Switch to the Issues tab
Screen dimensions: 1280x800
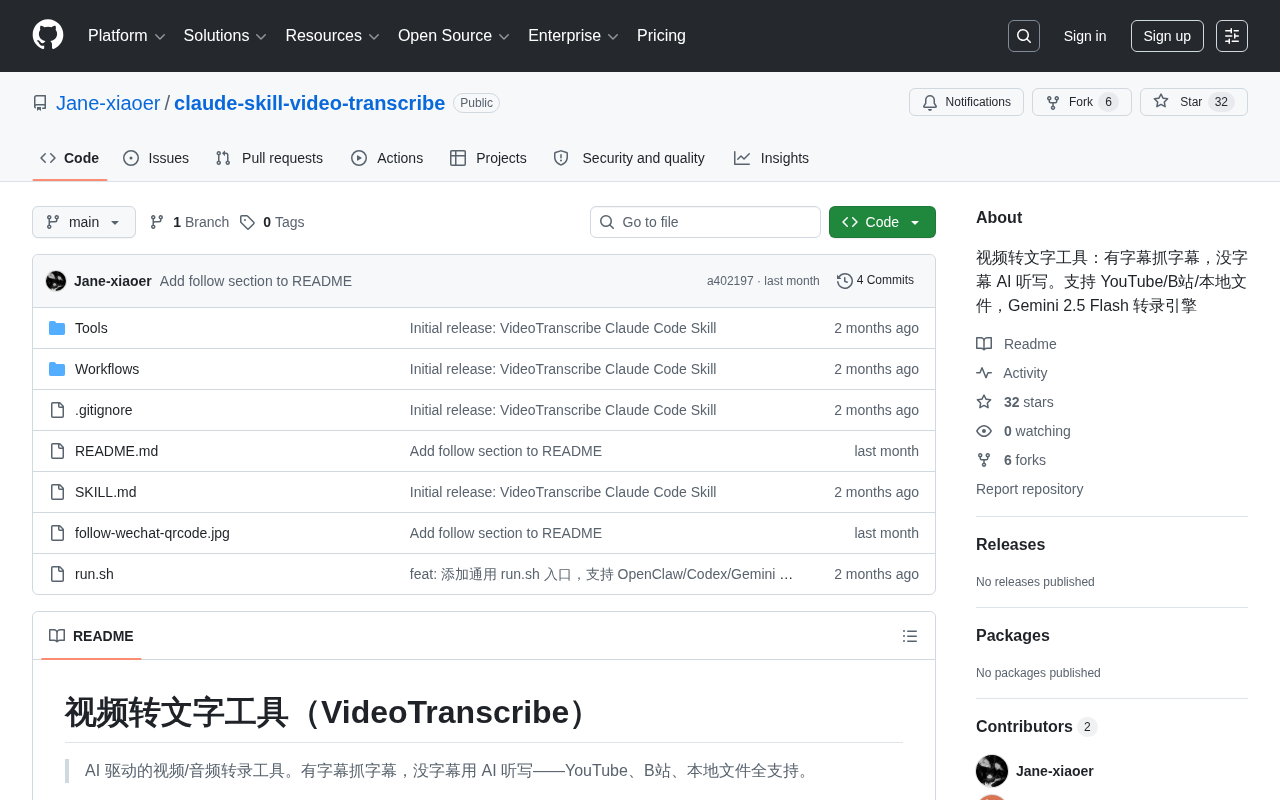click(x=156, y=158)
